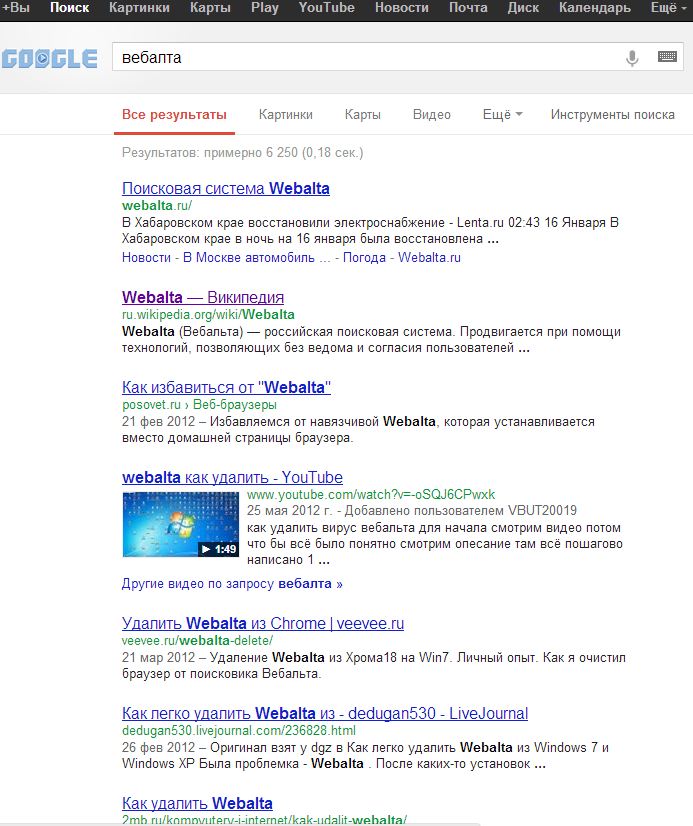
Task: Click URL ru.wikipedia.org/wiki/Webalta
Action: (208, 314)
